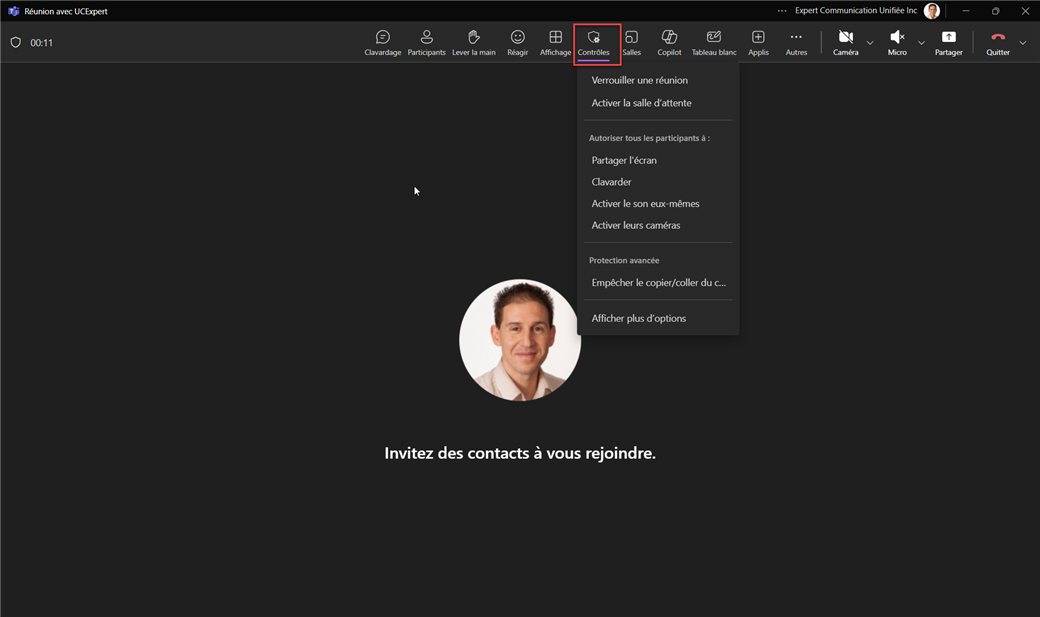Select Verrouiller une réunion
1040x617 pixels.
click(639, 80)
